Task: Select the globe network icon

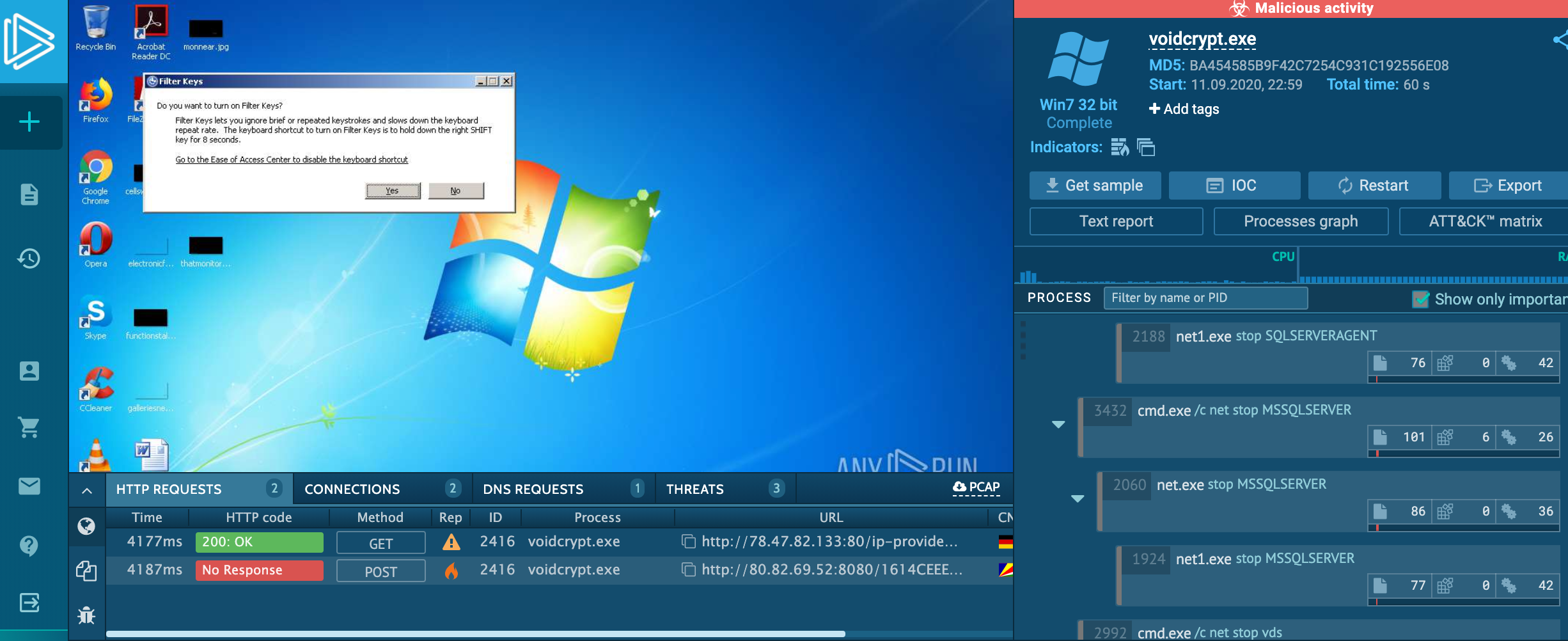Action: (86, 526)
